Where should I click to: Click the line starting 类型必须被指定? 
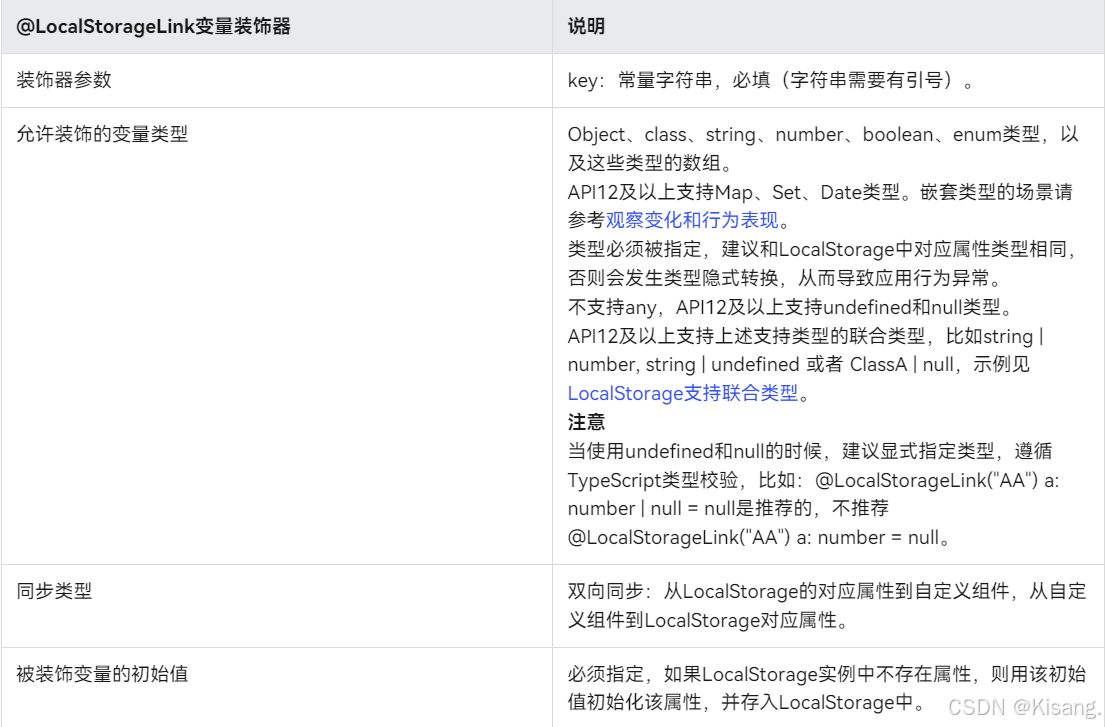click(x=822, y=249)
